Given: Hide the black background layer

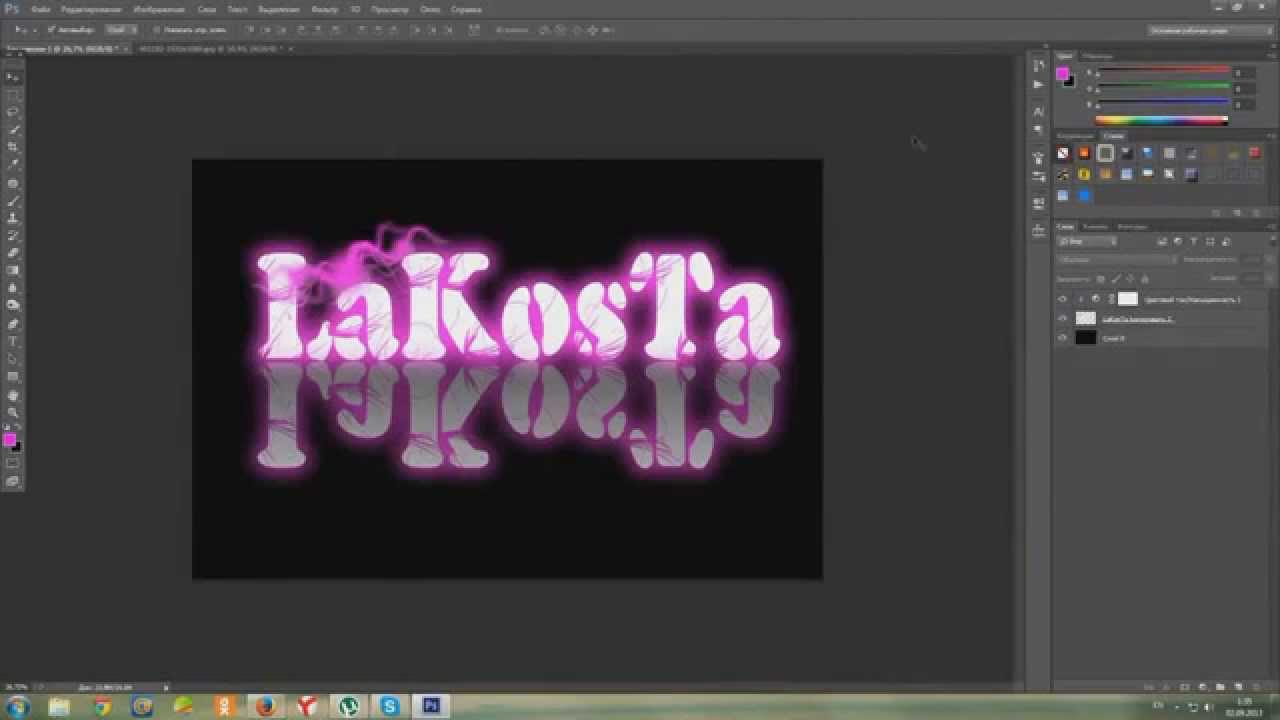Looking at the screenshot, I should coord(1062,338).
